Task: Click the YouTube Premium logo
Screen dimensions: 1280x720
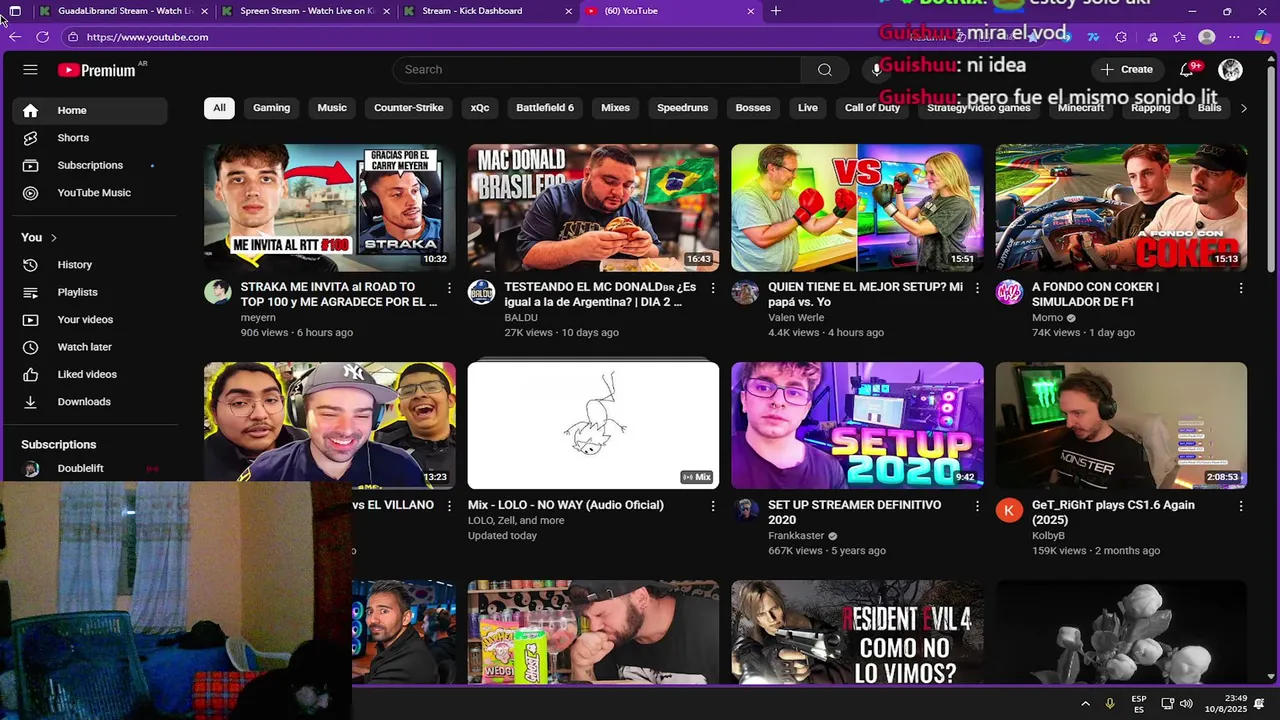Action: coord(97,70)
